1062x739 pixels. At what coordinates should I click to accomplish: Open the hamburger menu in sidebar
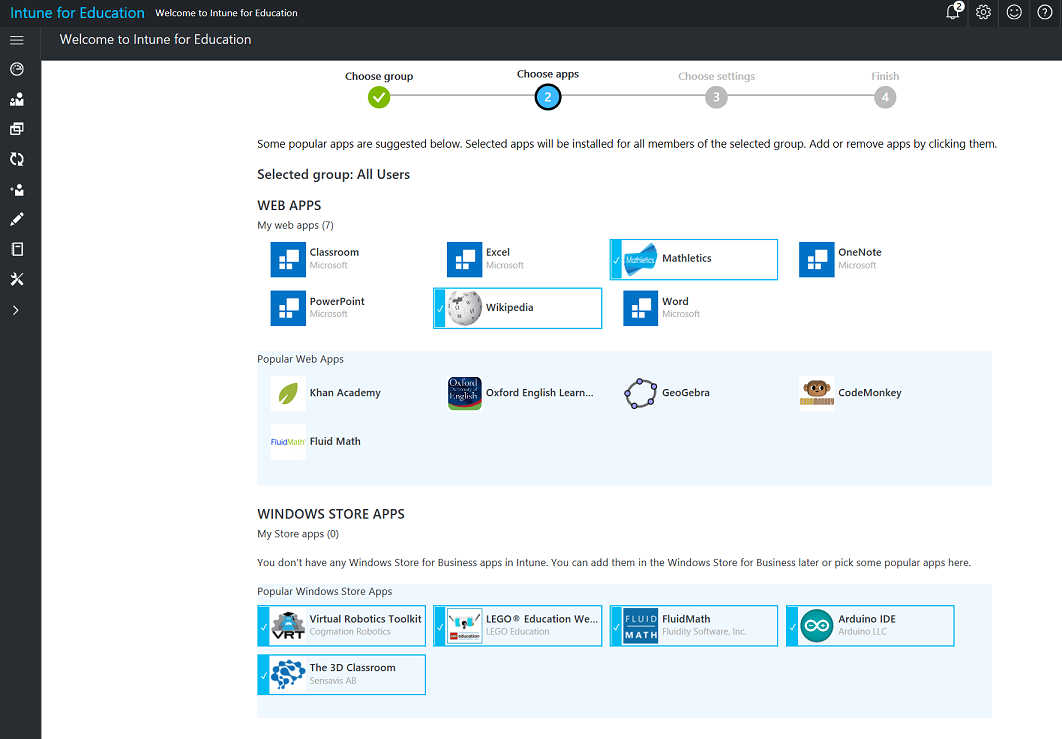pyautogui.click(x=17, y=40)
